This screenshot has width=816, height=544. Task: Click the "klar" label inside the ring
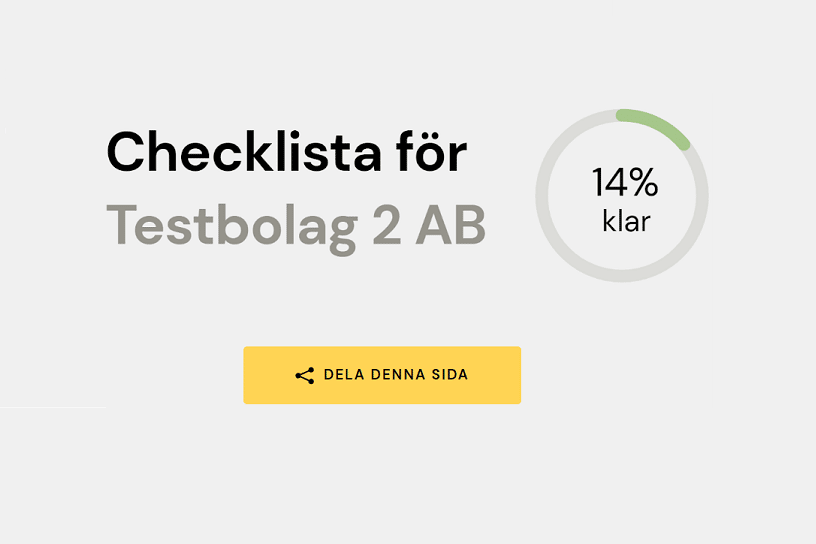[x=626, y=221]
